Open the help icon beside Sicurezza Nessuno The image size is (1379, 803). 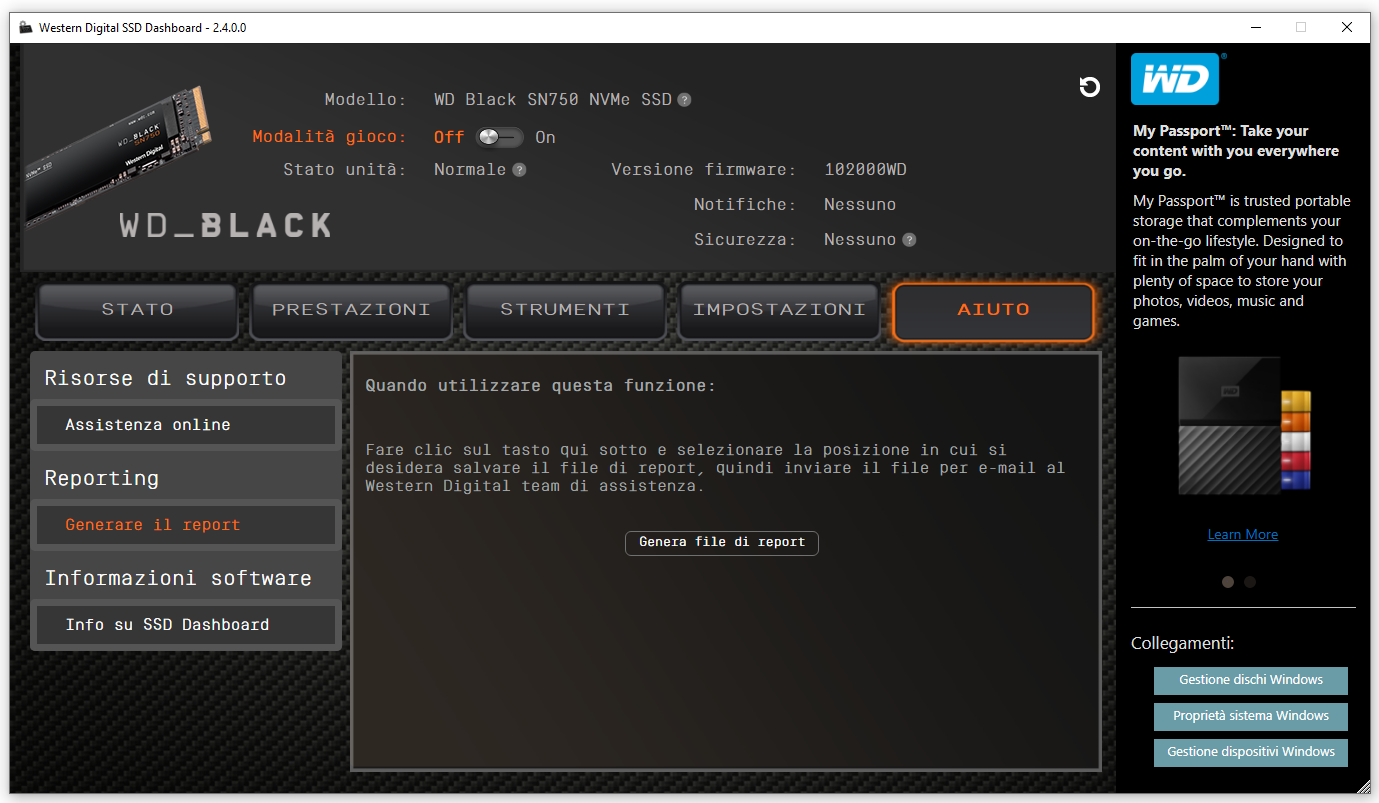[909, 240]
